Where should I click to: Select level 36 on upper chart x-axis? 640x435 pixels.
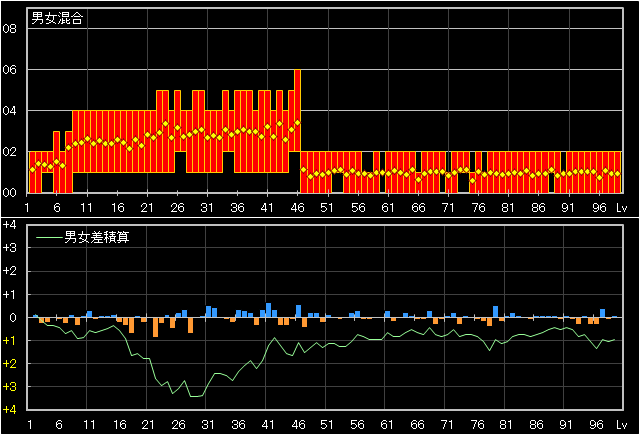click(237, 208)
